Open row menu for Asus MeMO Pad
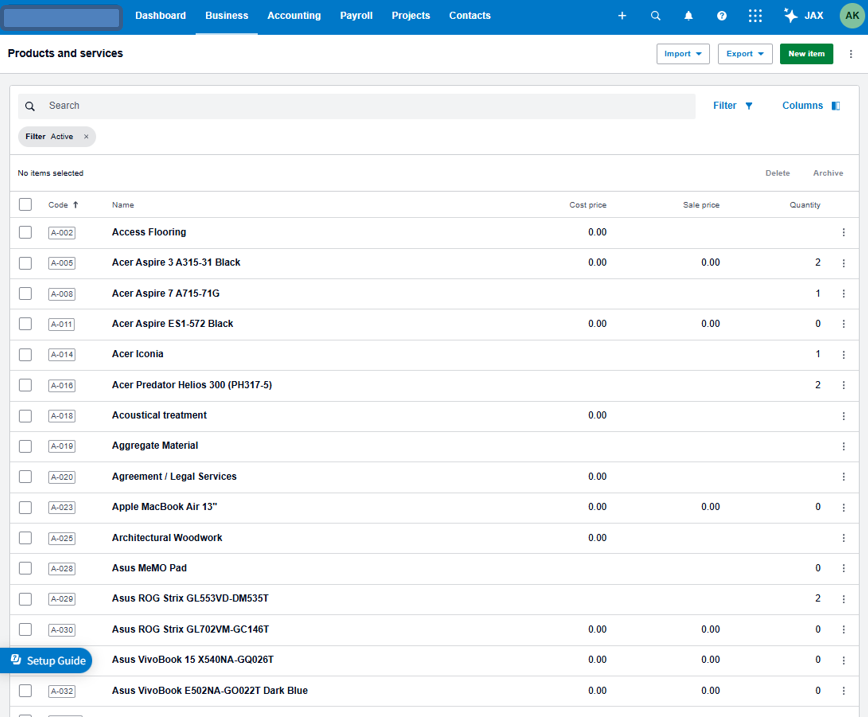 [843, 568]
